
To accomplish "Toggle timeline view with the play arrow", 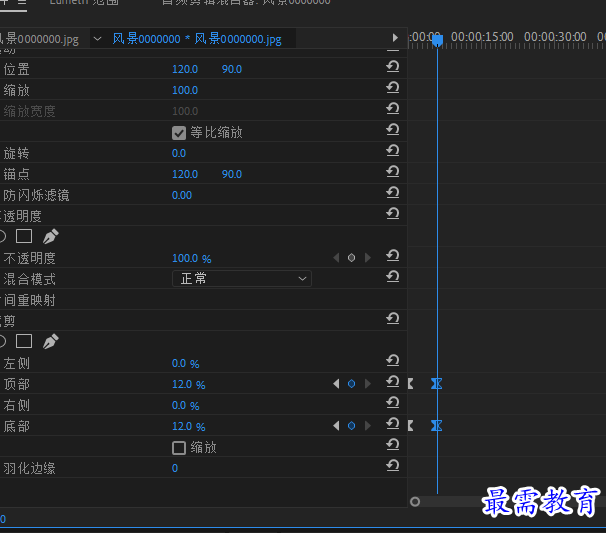I will 395,37.
